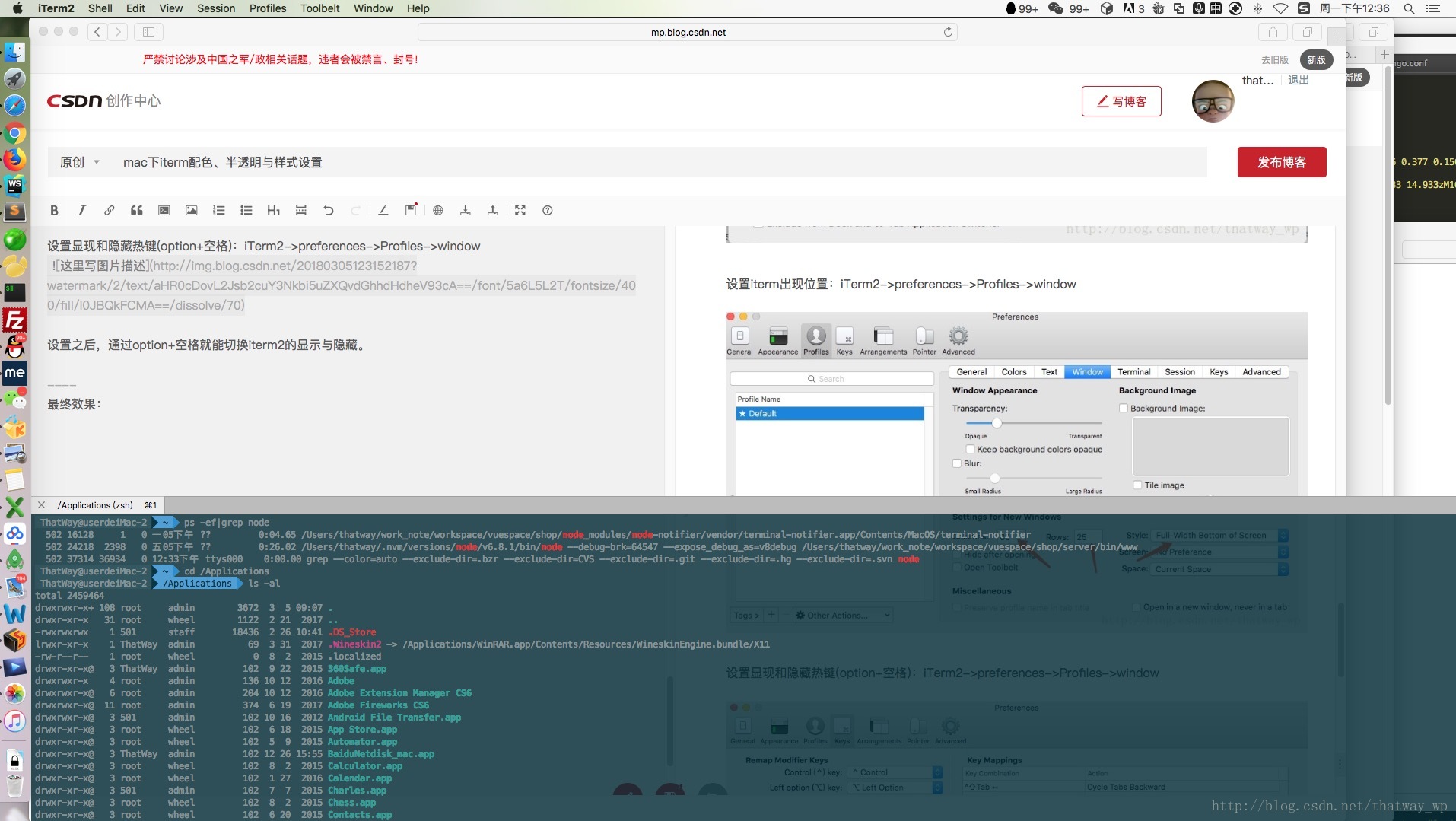
Task: Launch Google Chrome from the dock
Action: [14, 134]
